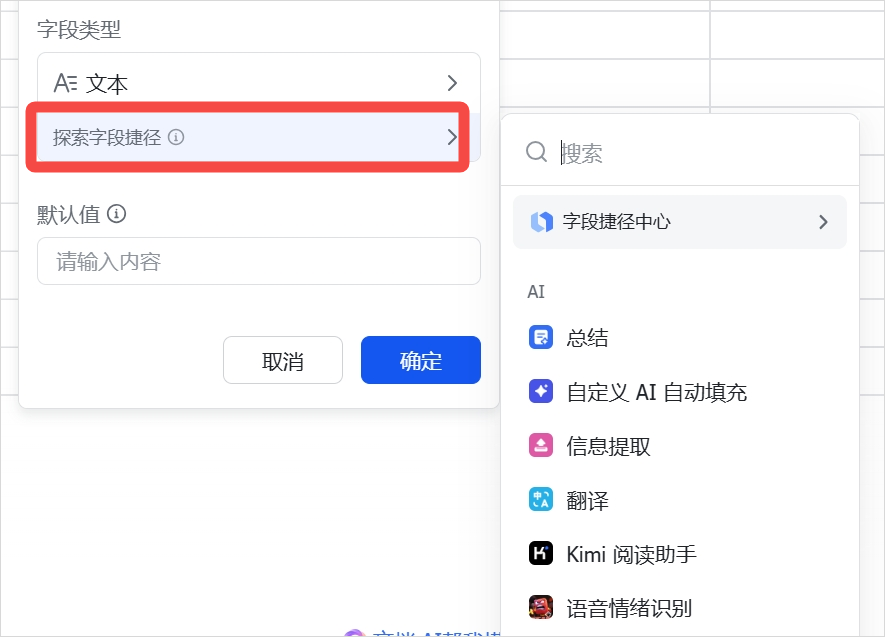The height and width of the screenshot is (637, 885).
Task: Click the info icon beside 默认值
Action: point(117,214)
